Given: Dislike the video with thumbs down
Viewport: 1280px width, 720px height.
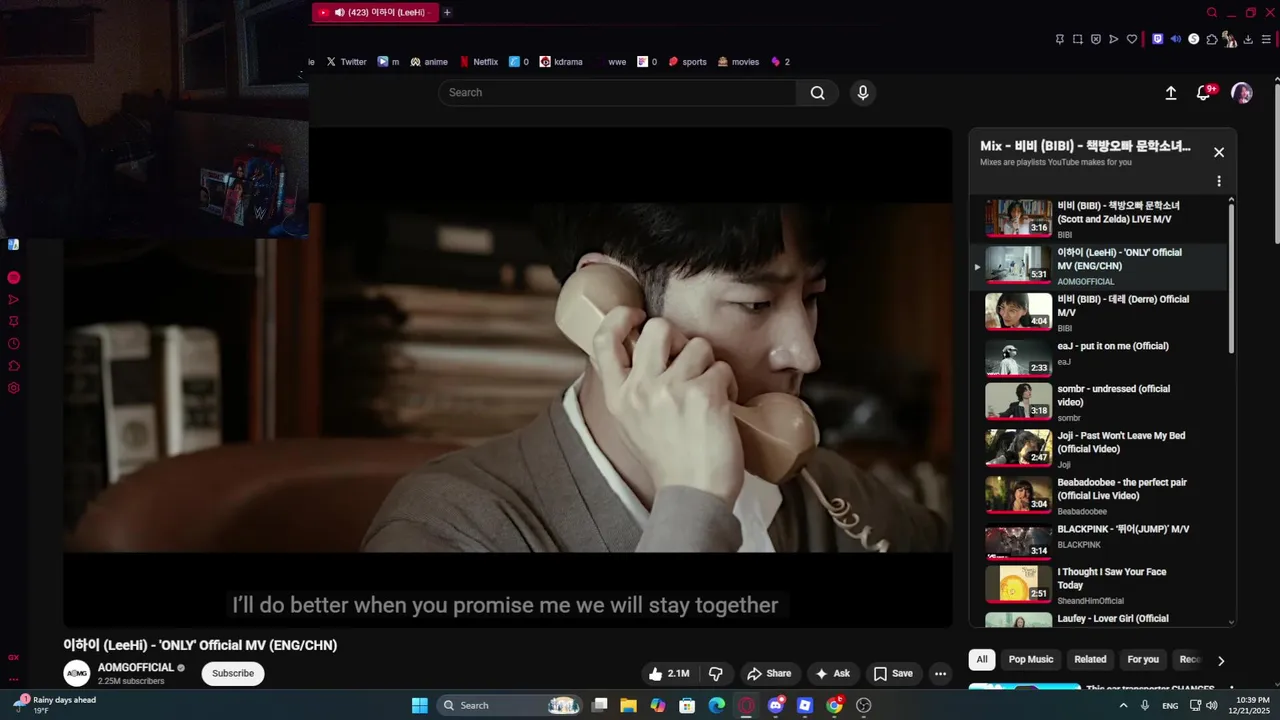Looking at the screenshot, I should (x=716, y=674).
